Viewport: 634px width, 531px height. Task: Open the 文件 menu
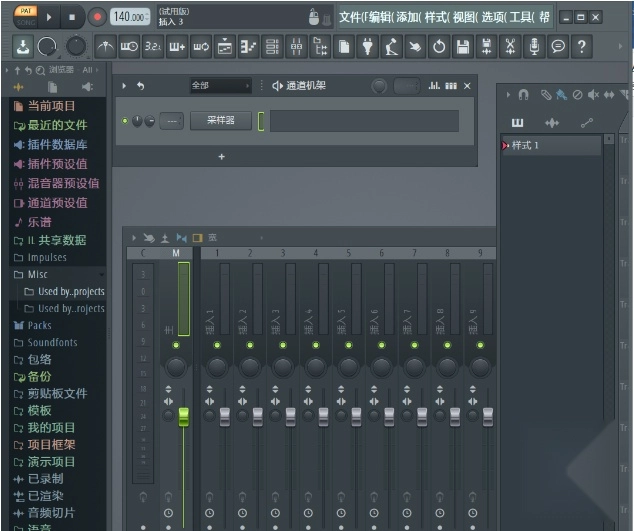tap(350, 17)
